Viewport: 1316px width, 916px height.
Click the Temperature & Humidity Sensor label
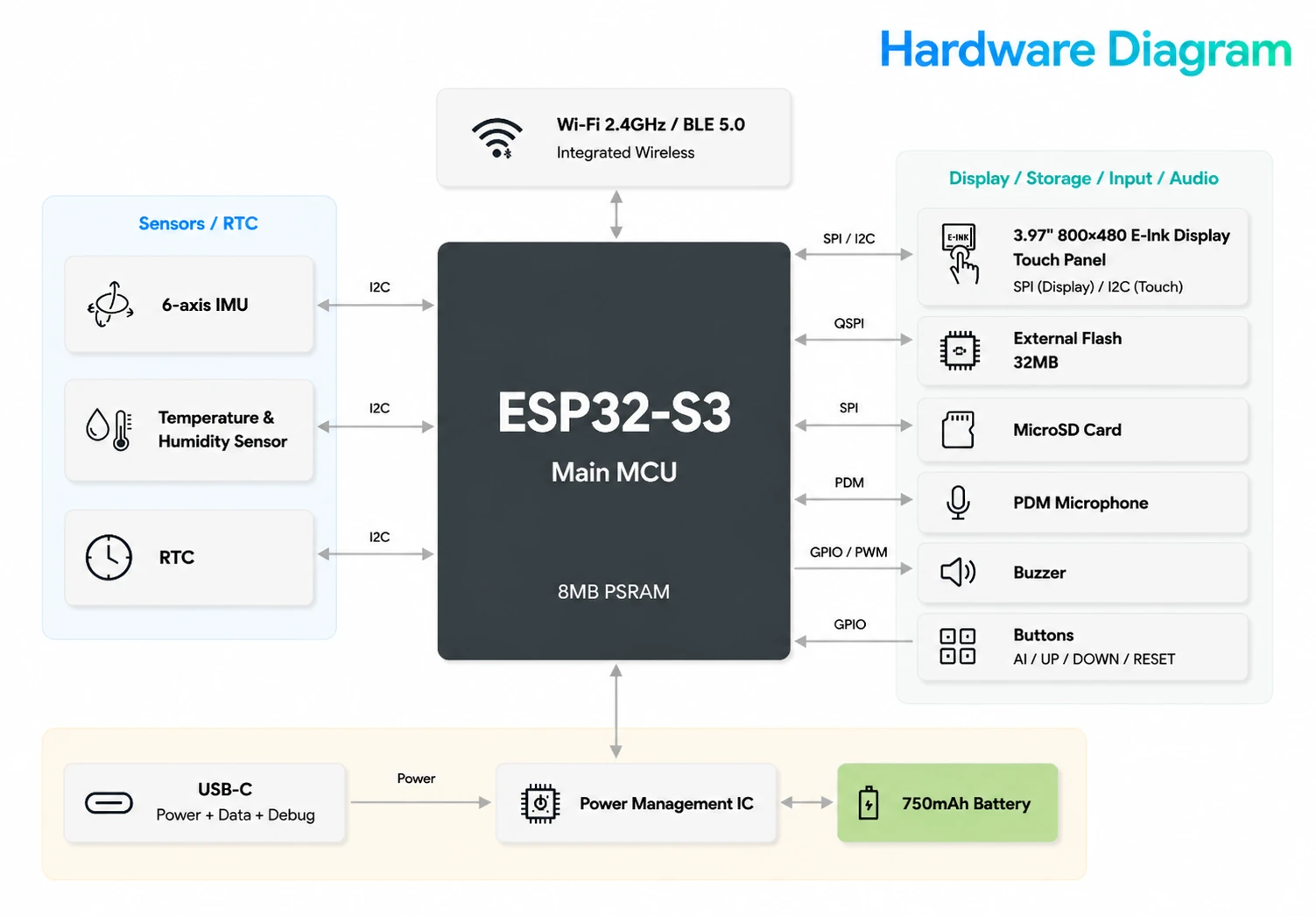222,429
